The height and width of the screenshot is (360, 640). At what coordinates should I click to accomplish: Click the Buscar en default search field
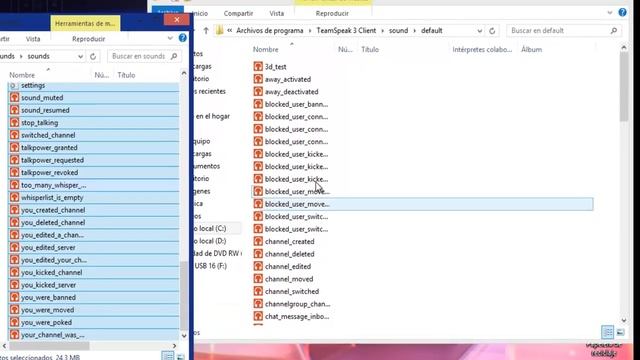pos(563,31)
